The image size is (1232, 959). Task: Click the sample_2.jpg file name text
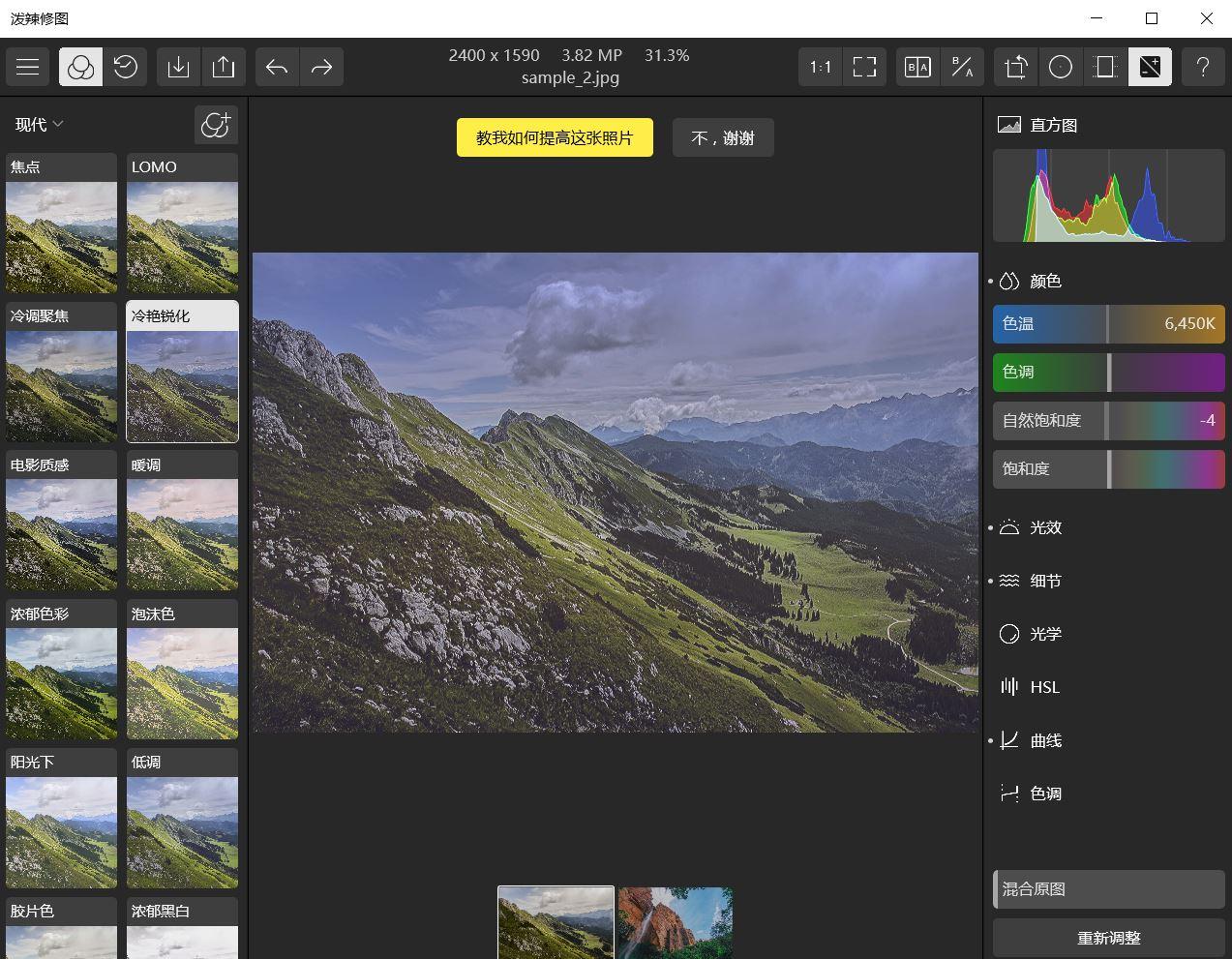click(x=570, y=77)
